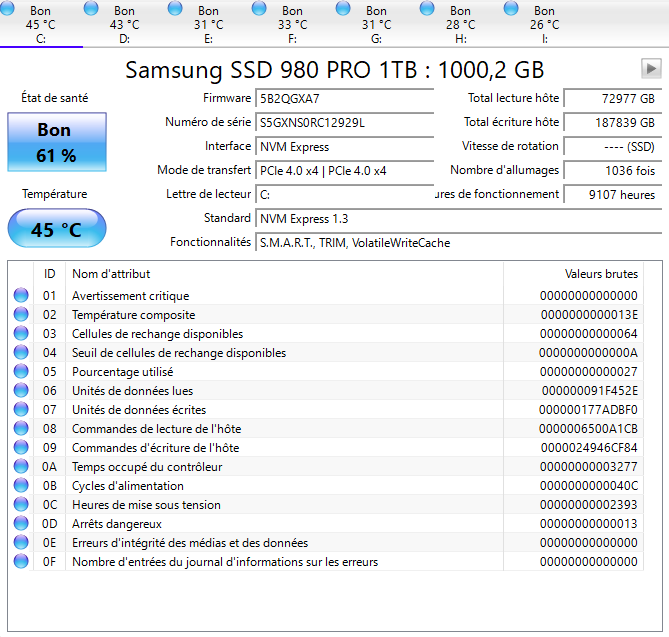Screen dimensions: 669x637
Task: Click status orb for Arrêts dangereux
Action: 21,524
